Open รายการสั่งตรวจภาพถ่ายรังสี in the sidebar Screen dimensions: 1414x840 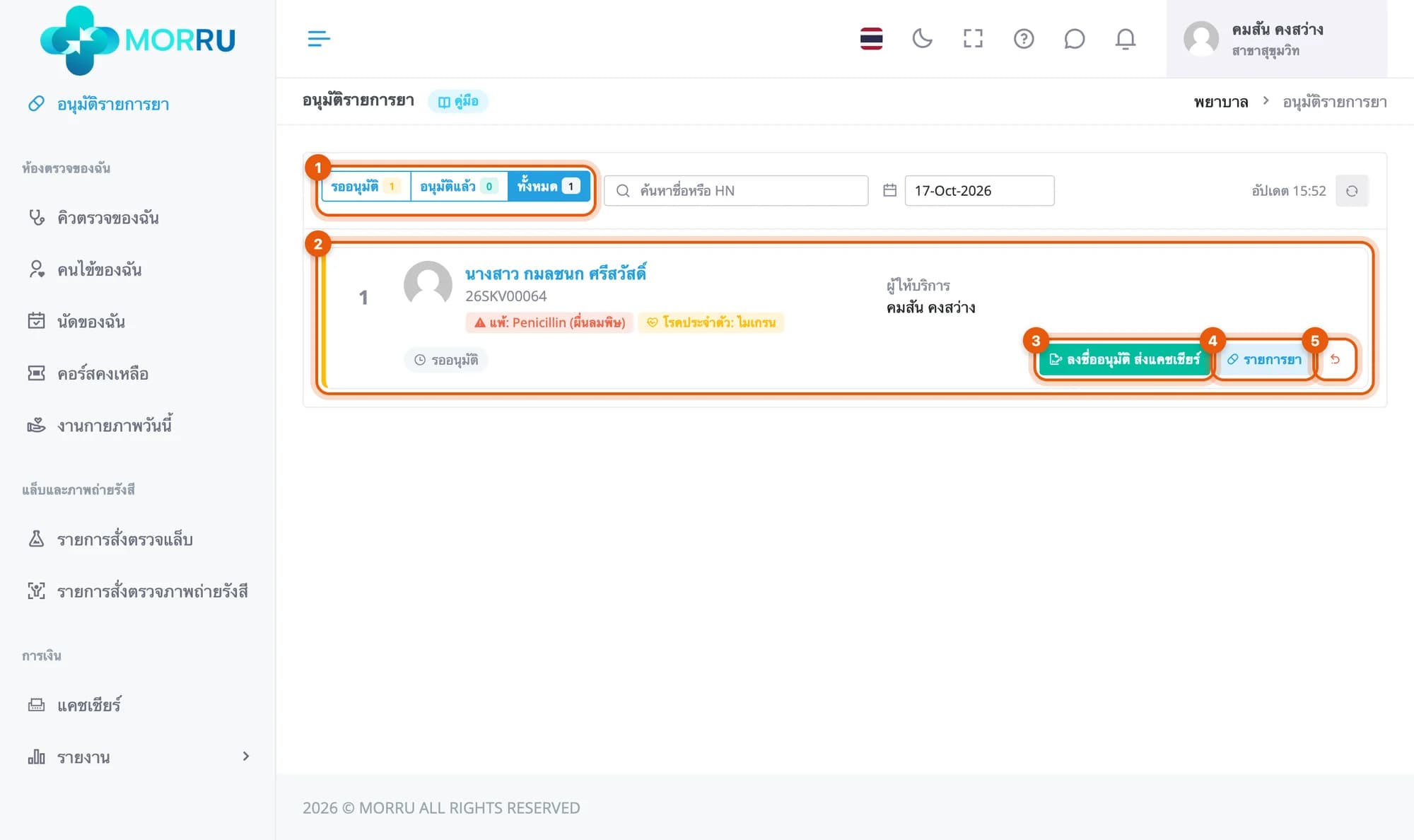pyautogui.click(x=152, y=591)
